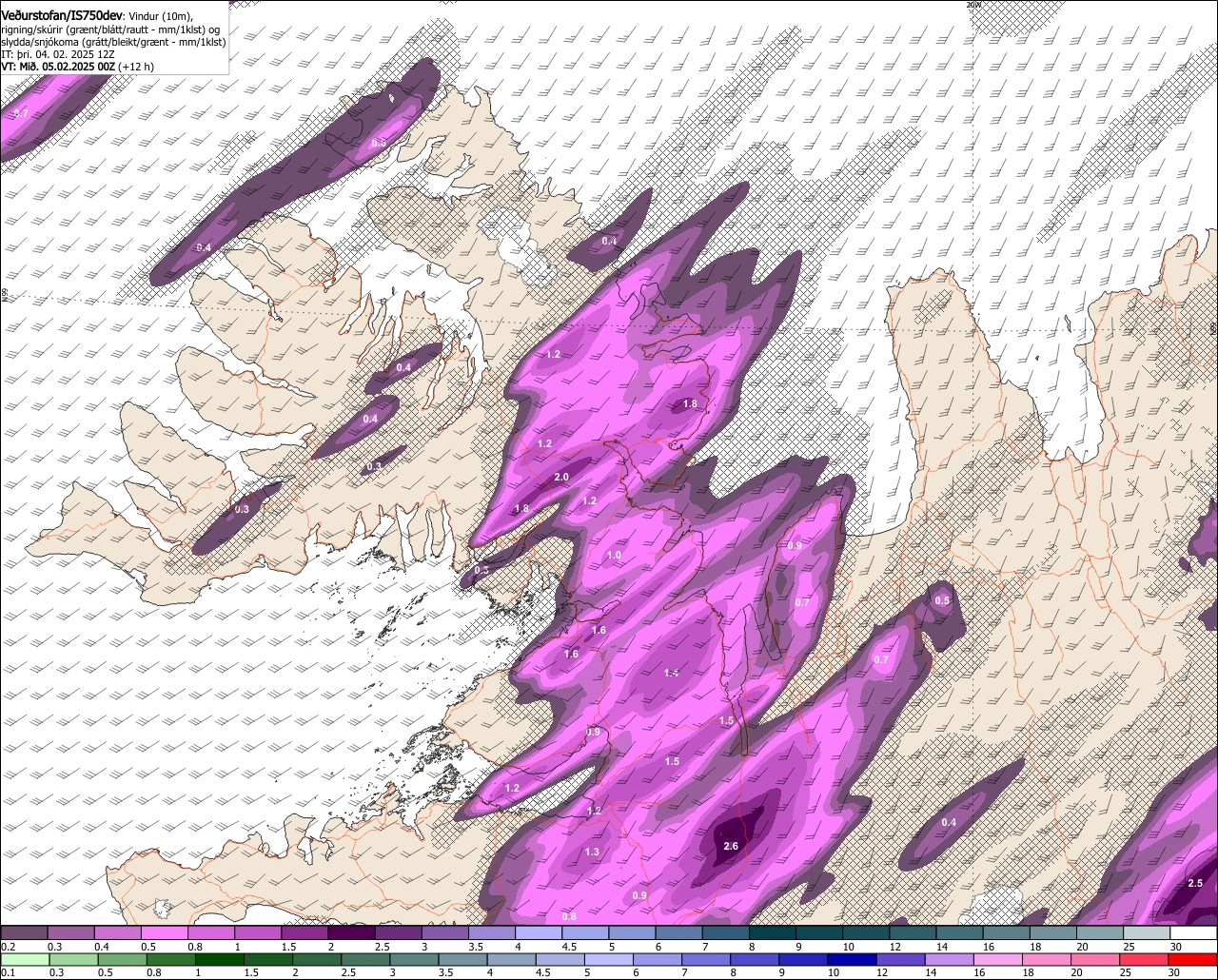Select the '0.4' label of the top legend row

101,947
